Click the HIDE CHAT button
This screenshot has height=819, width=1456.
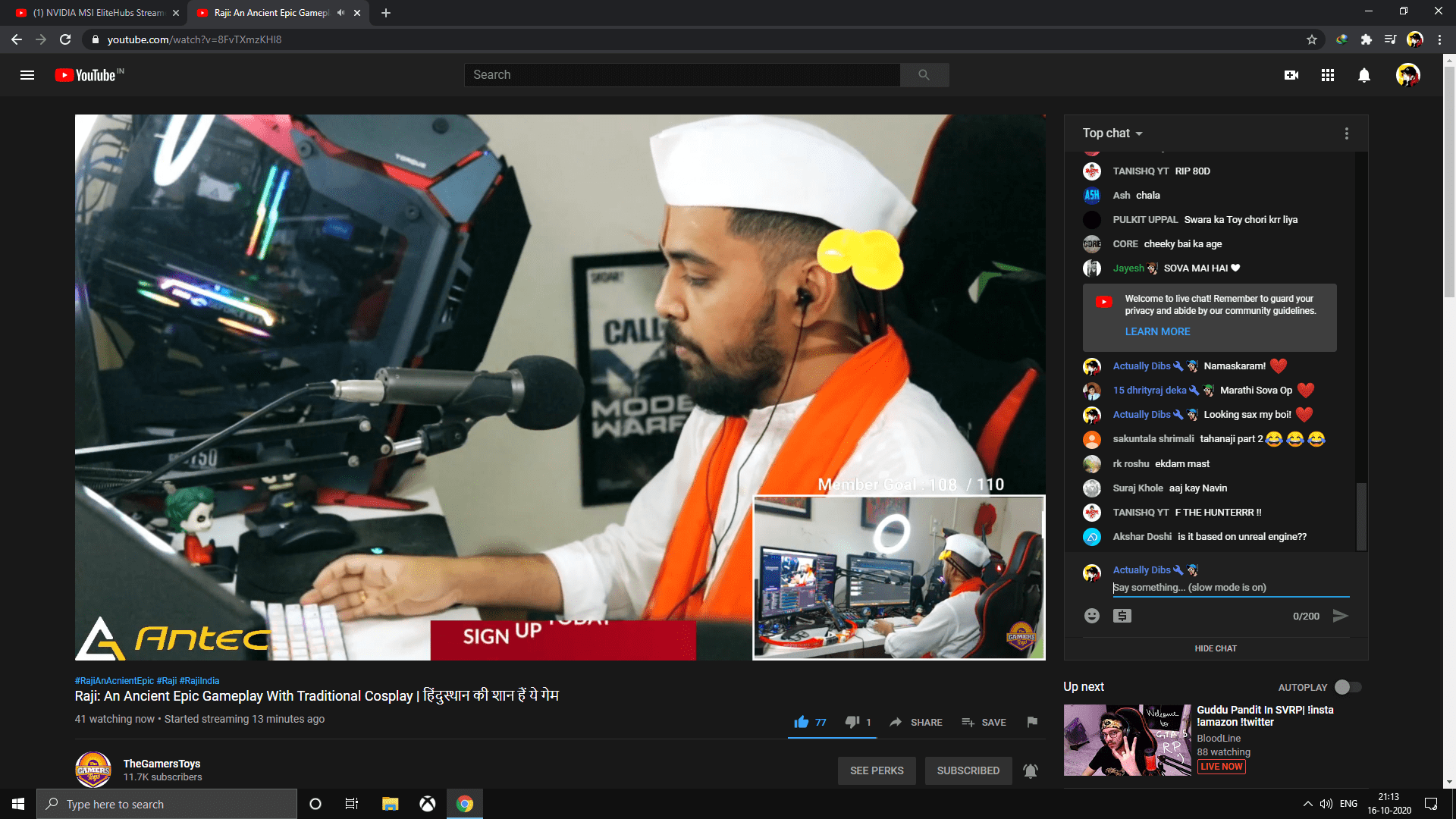pyautogui.click(x=1216, y=648)
